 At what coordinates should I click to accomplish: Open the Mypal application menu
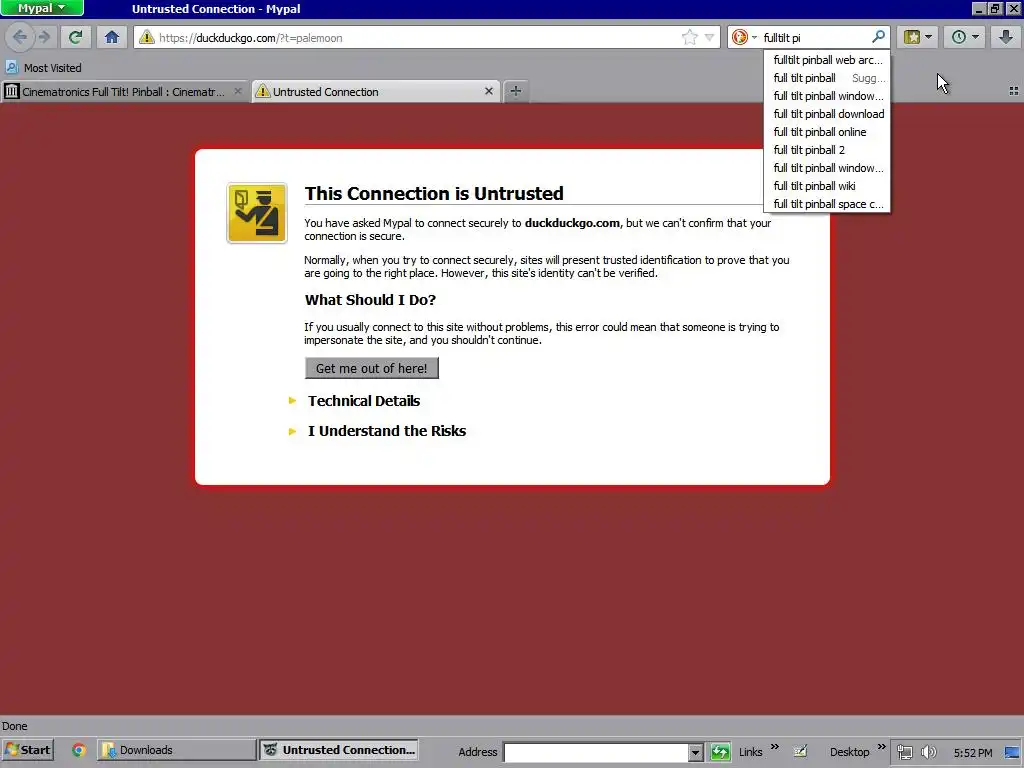[x=42, y=8]
